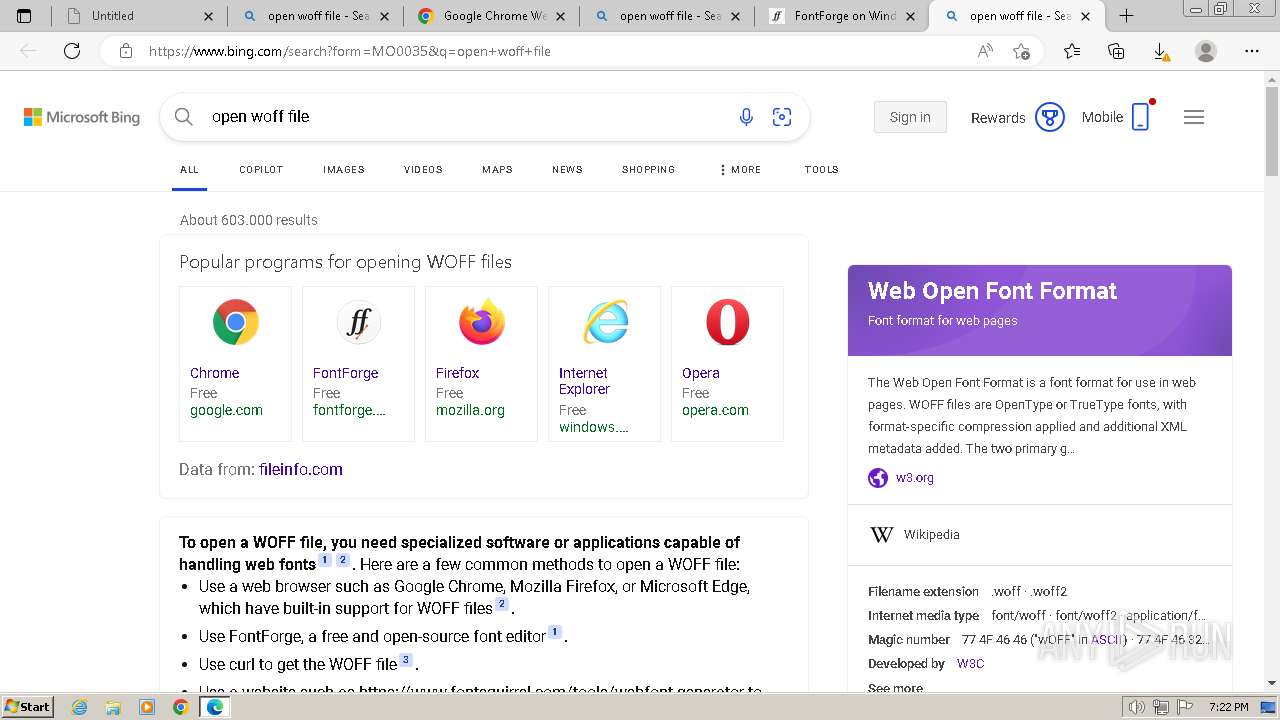The height and width of the screenshot is (720, 1280).
Task: Click the Wikipedia logo icon
Action: [881, 535]
